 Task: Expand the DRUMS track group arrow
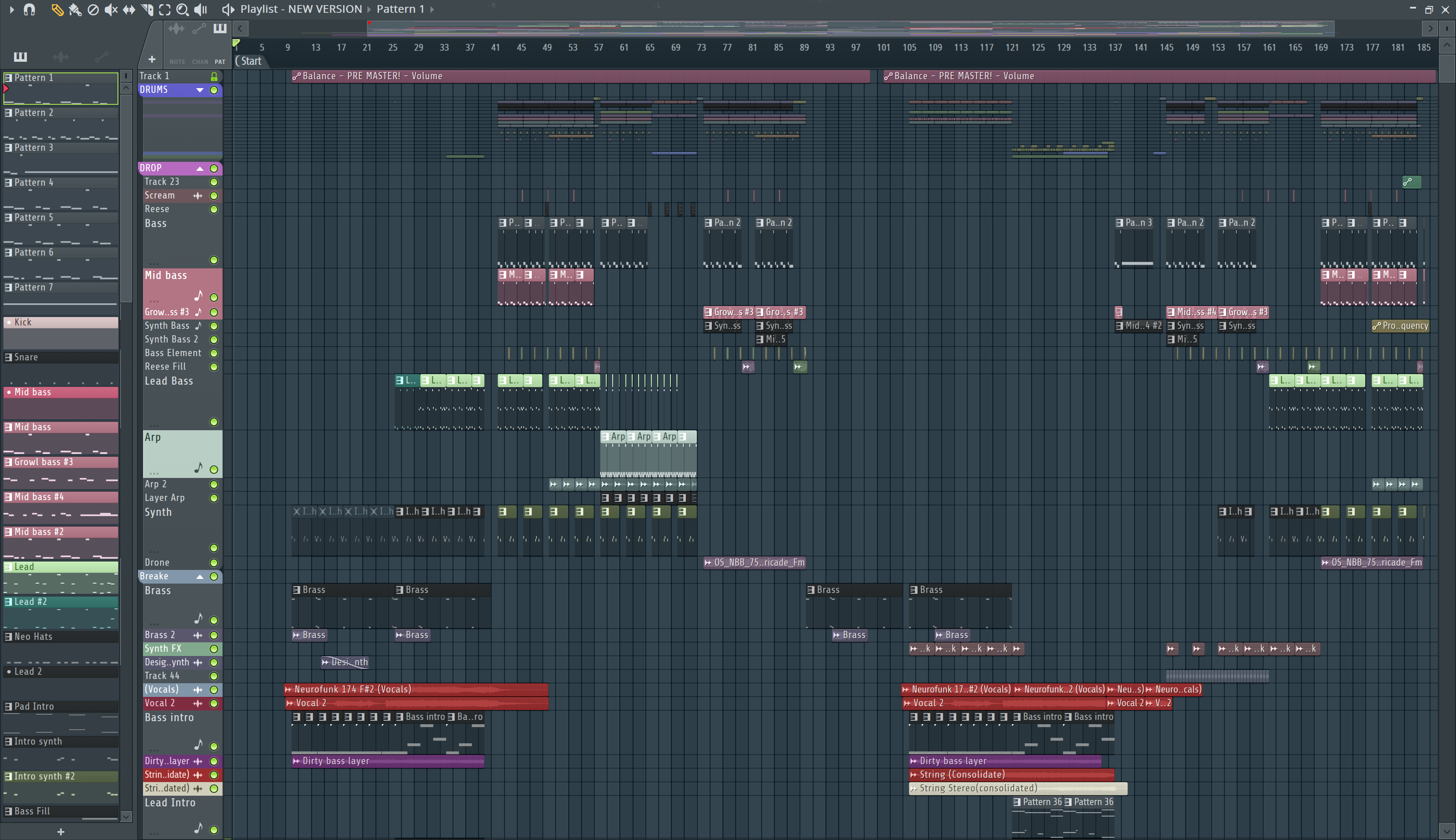click(200, 90)
